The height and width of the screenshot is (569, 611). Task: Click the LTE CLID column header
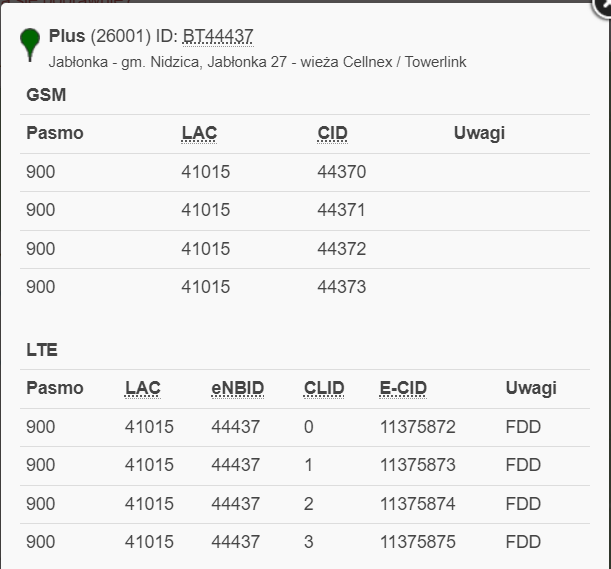(324, 388)
